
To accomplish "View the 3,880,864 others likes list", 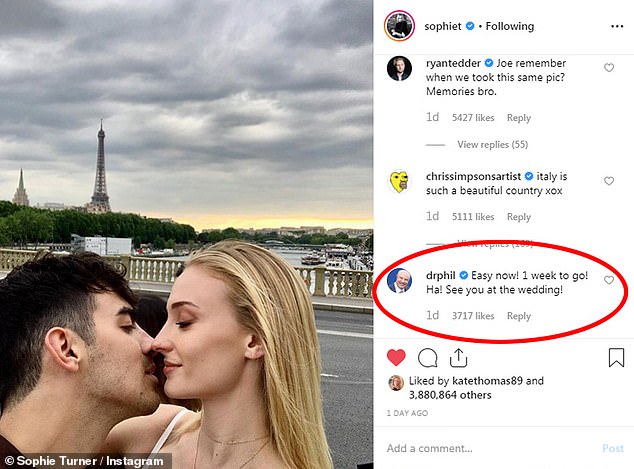I will [x=450, y=395].
